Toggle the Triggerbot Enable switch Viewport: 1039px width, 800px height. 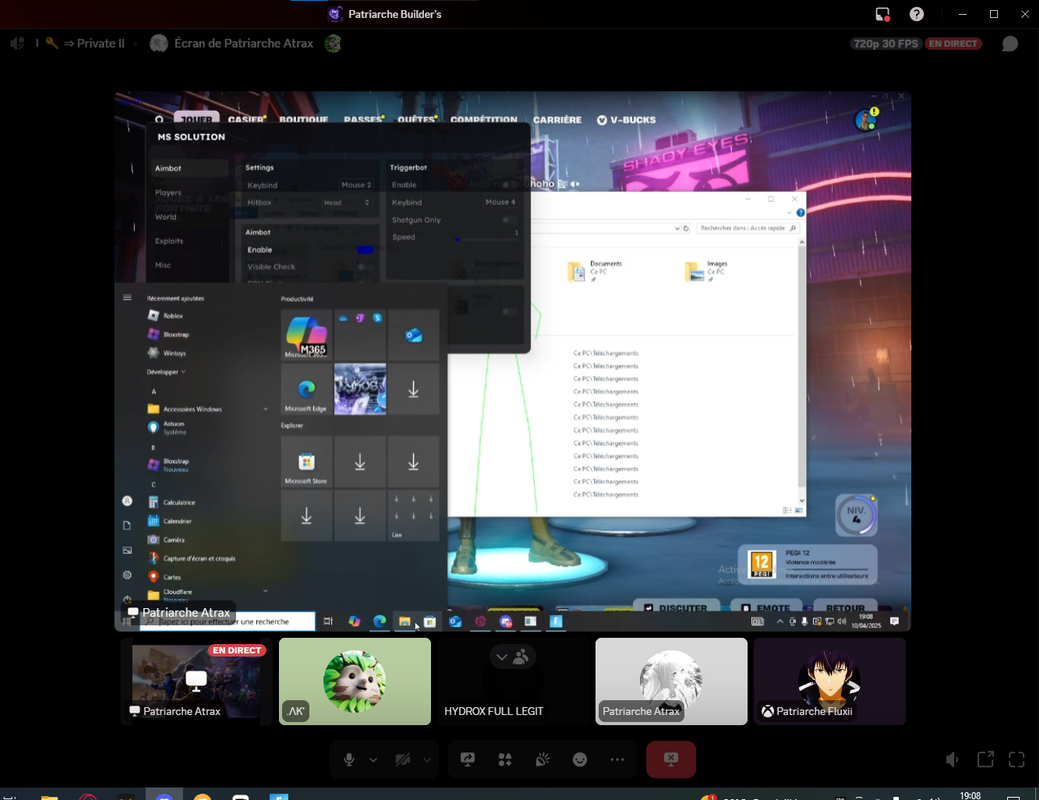pos(509,185)
